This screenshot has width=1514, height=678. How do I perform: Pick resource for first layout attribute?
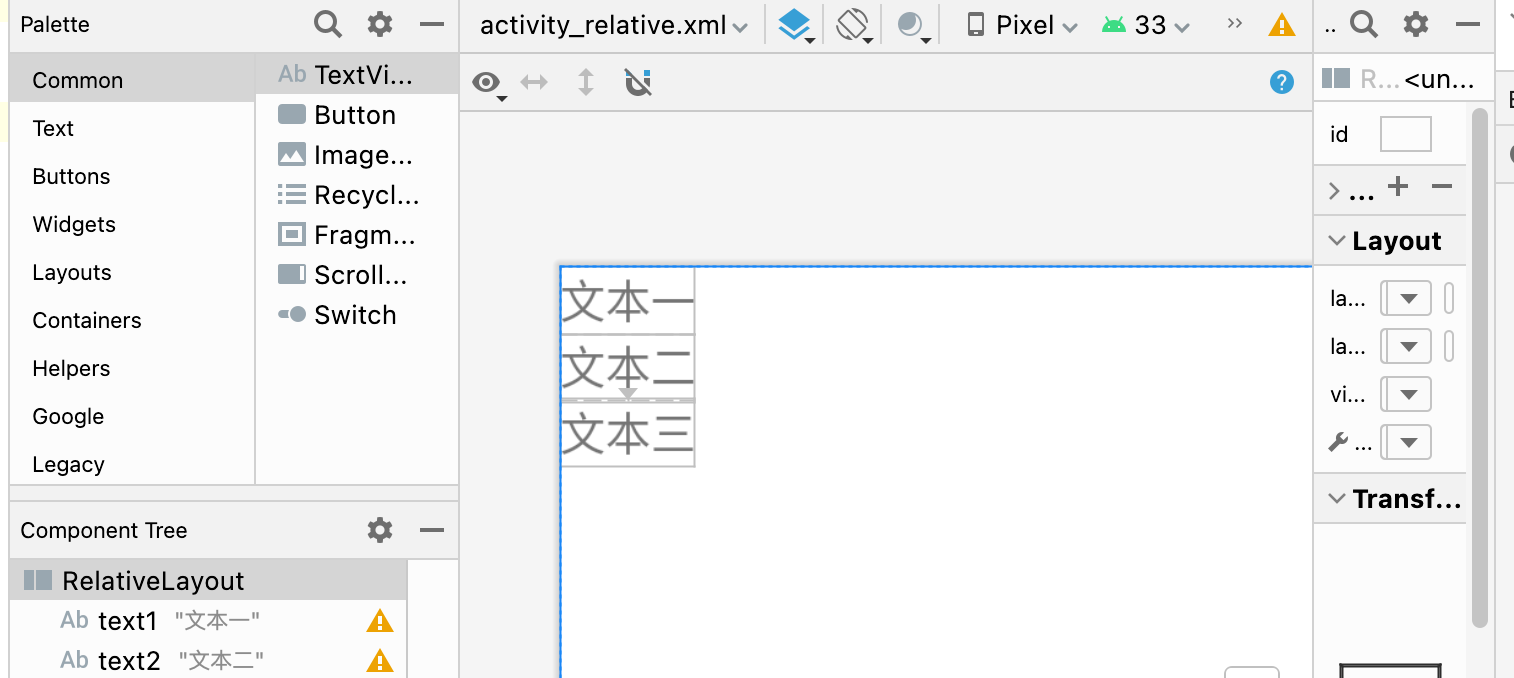coord(1449,298)
